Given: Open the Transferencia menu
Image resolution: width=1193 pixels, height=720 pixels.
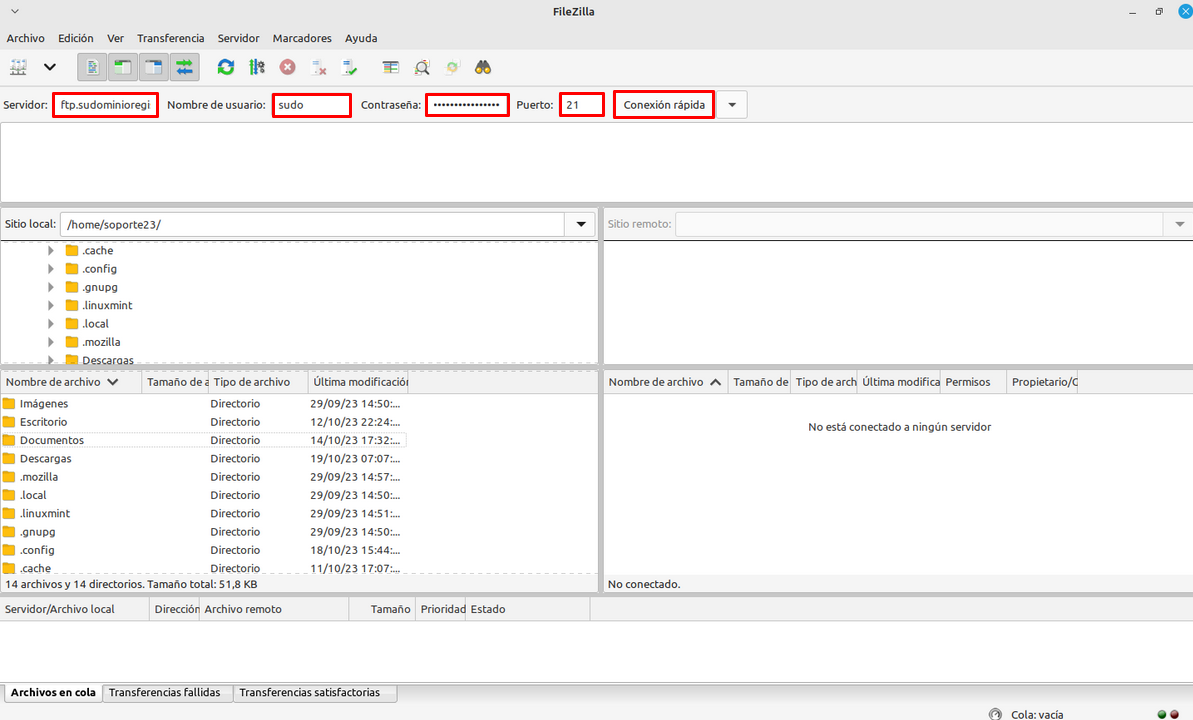Looking at the screenshot, I should [x=170, y=38].
